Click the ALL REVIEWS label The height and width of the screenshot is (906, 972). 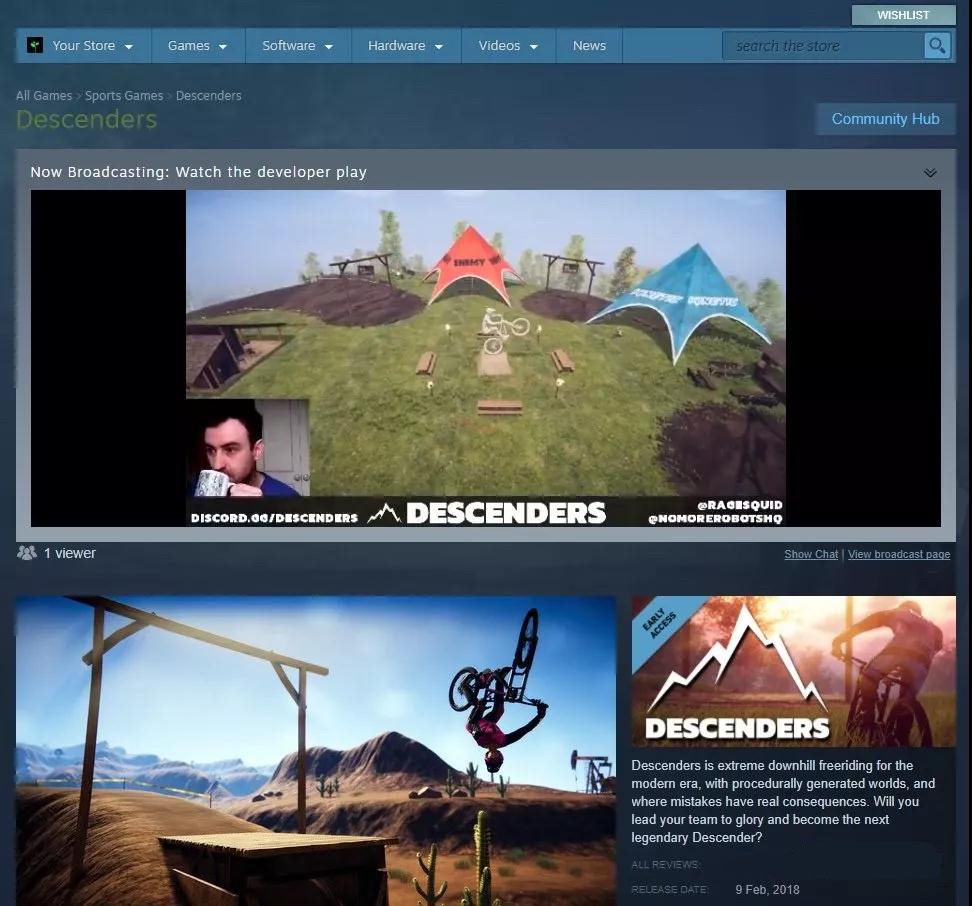(666, 864)
